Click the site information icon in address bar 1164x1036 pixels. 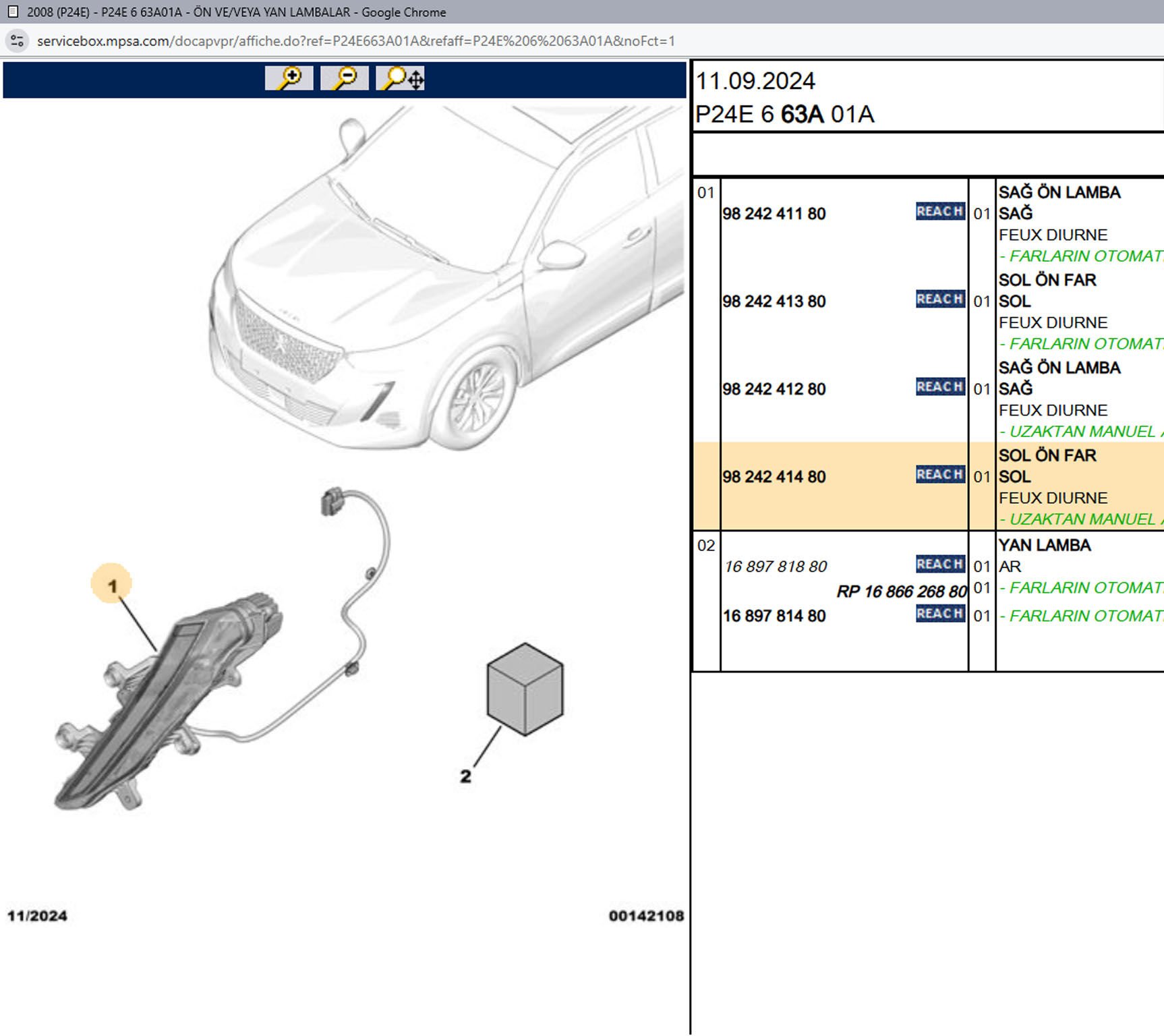[x=18, y=41]
